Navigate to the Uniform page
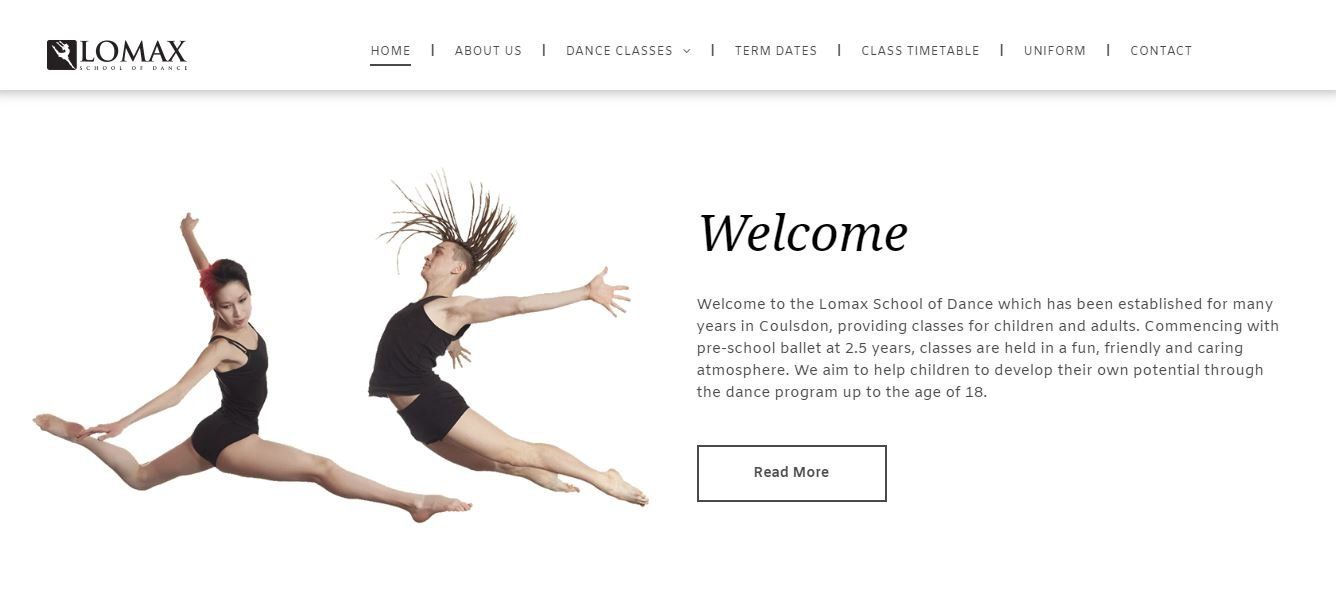This screenshot has width=1336, height=607. 1055,50
